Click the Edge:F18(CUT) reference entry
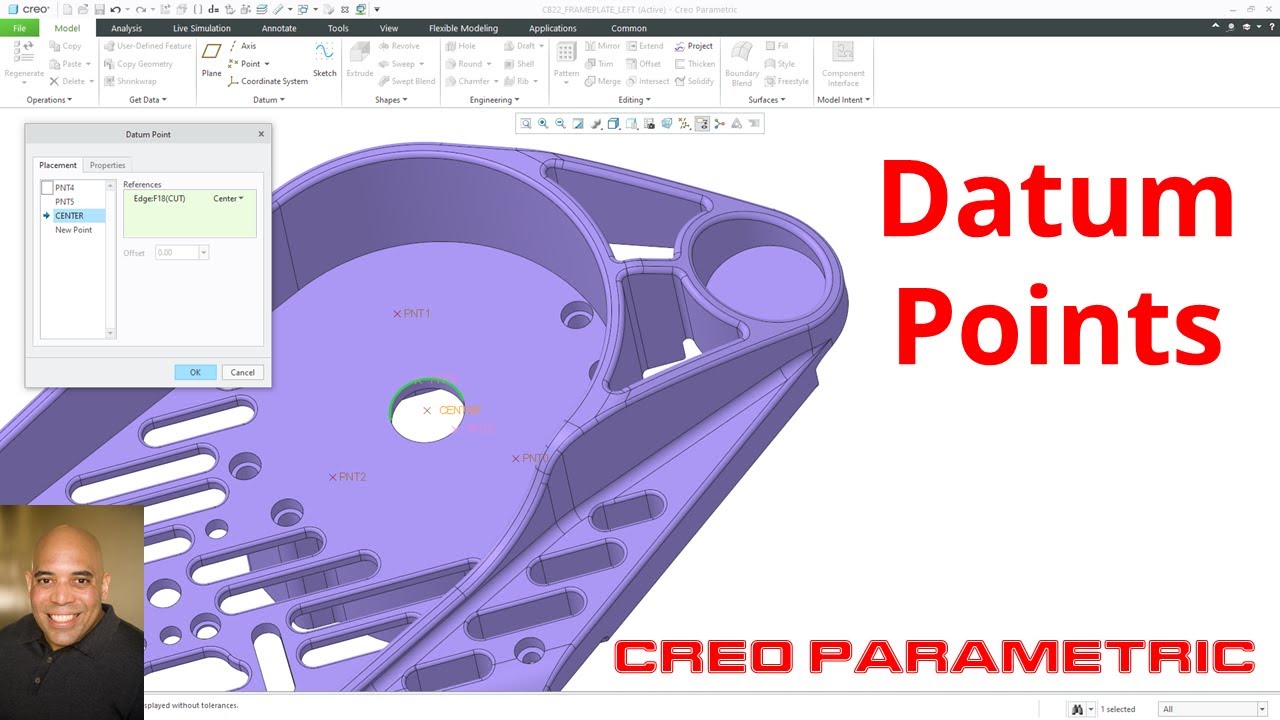Screen dimensions: 1280x720 160,199
